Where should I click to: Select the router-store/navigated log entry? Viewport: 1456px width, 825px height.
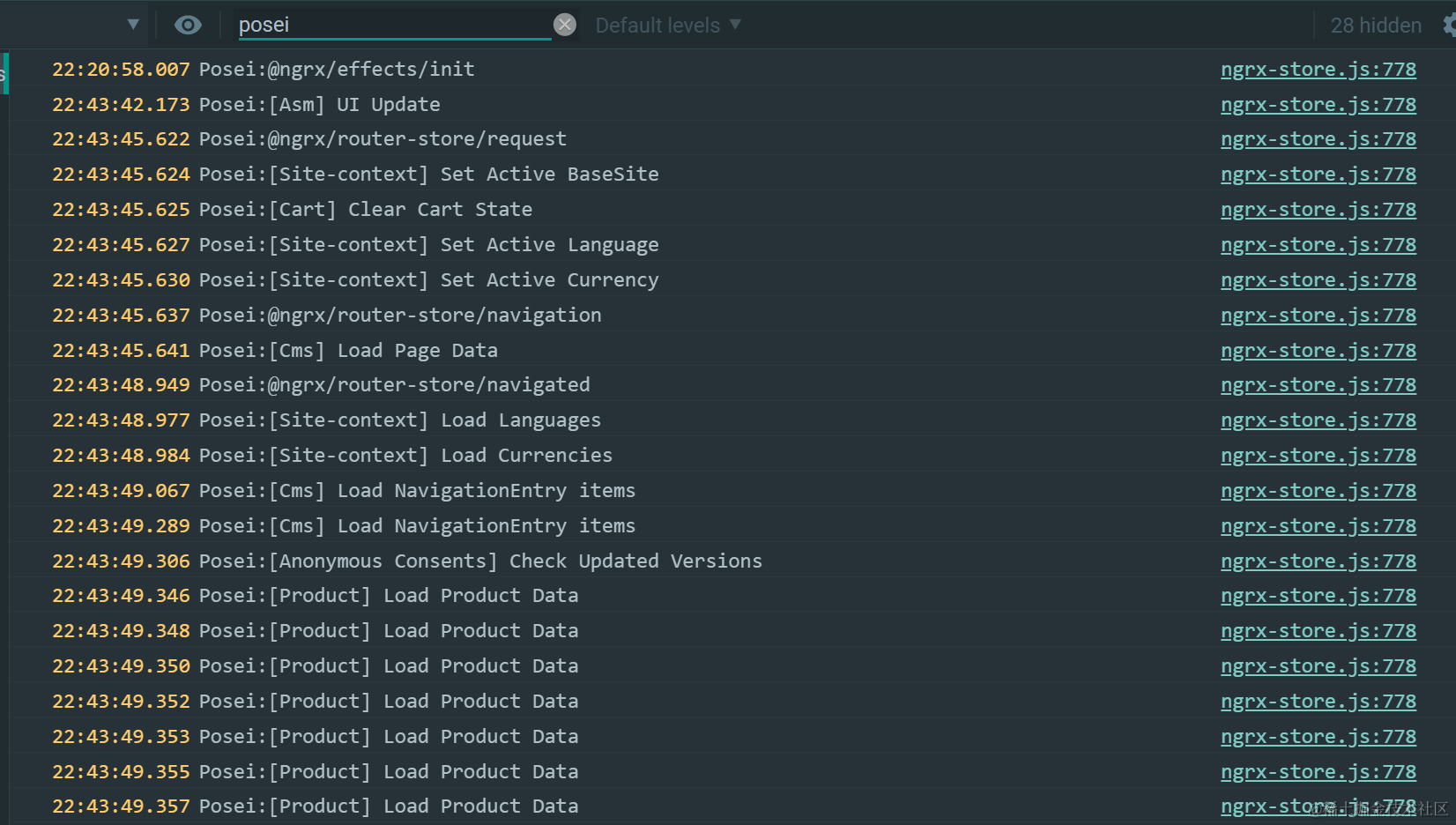(394, 385)
